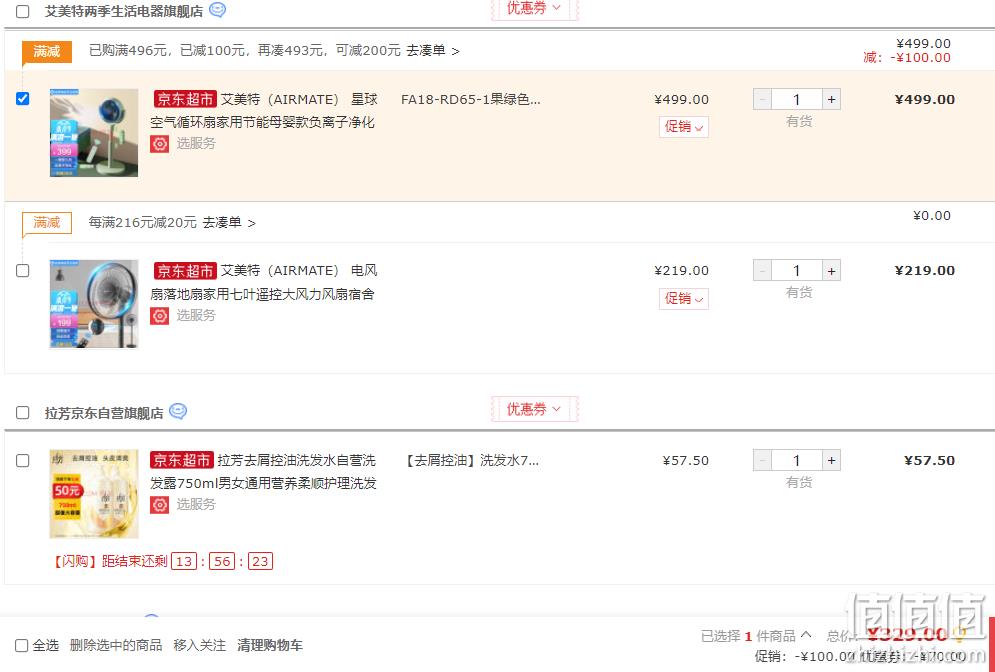Click service icon for 电风扇落地扇

click(x=159, y=315)
